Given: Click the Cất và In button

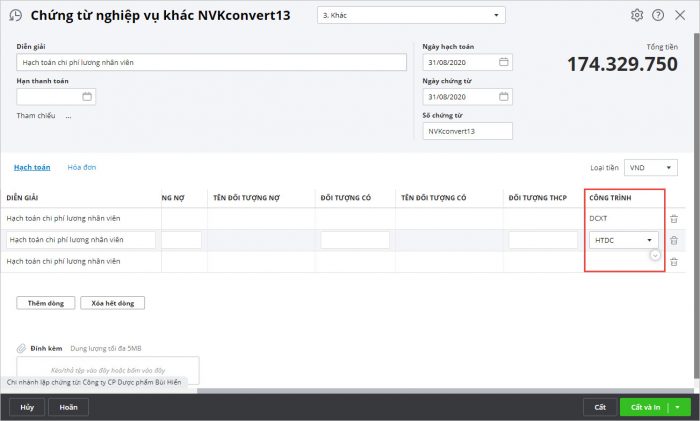Looking at the screenshot, I should tap(645, 407).
